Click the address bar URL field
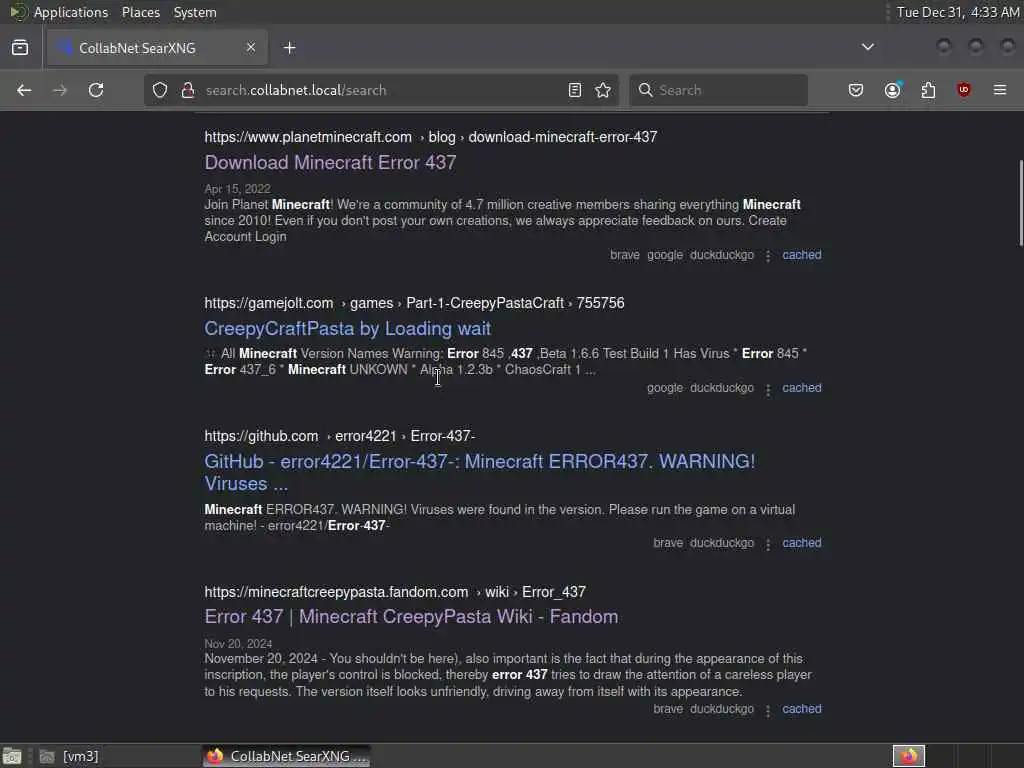Image resolution: width=1024 pixels, height=768 pixels. (x=382, y=90)
